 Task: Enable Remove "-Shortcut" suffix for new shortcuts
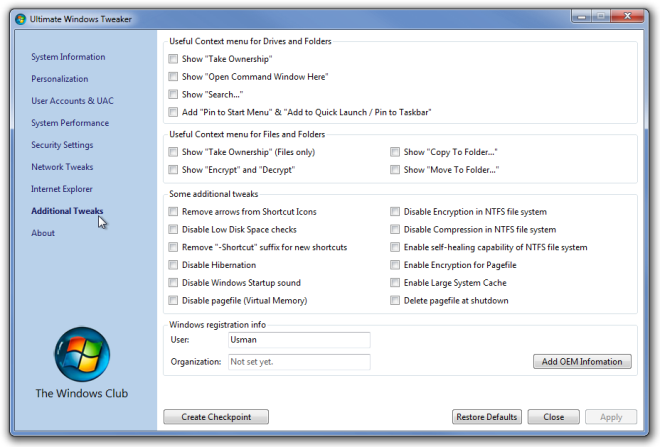[x=173, y=247]
